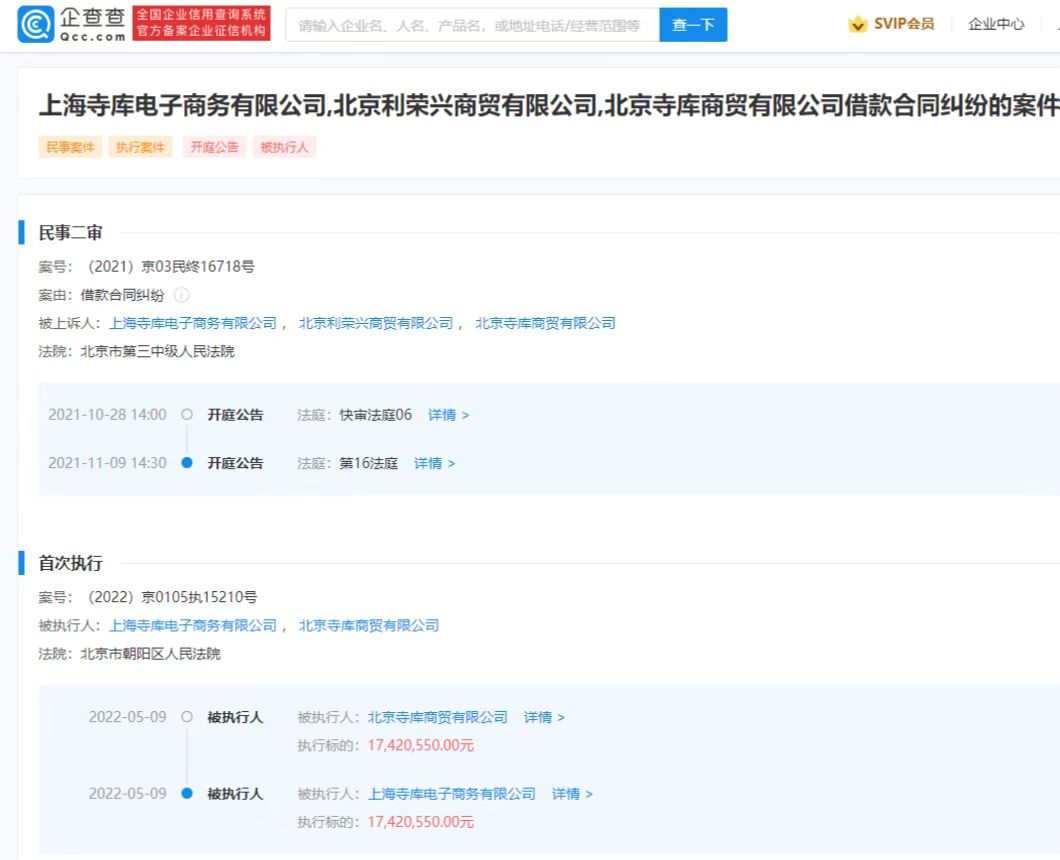The height and width of the screenshot is (860, 1060).
Task: View 详情 for 快审法庭06 hearing
Action: click(448, 414)
